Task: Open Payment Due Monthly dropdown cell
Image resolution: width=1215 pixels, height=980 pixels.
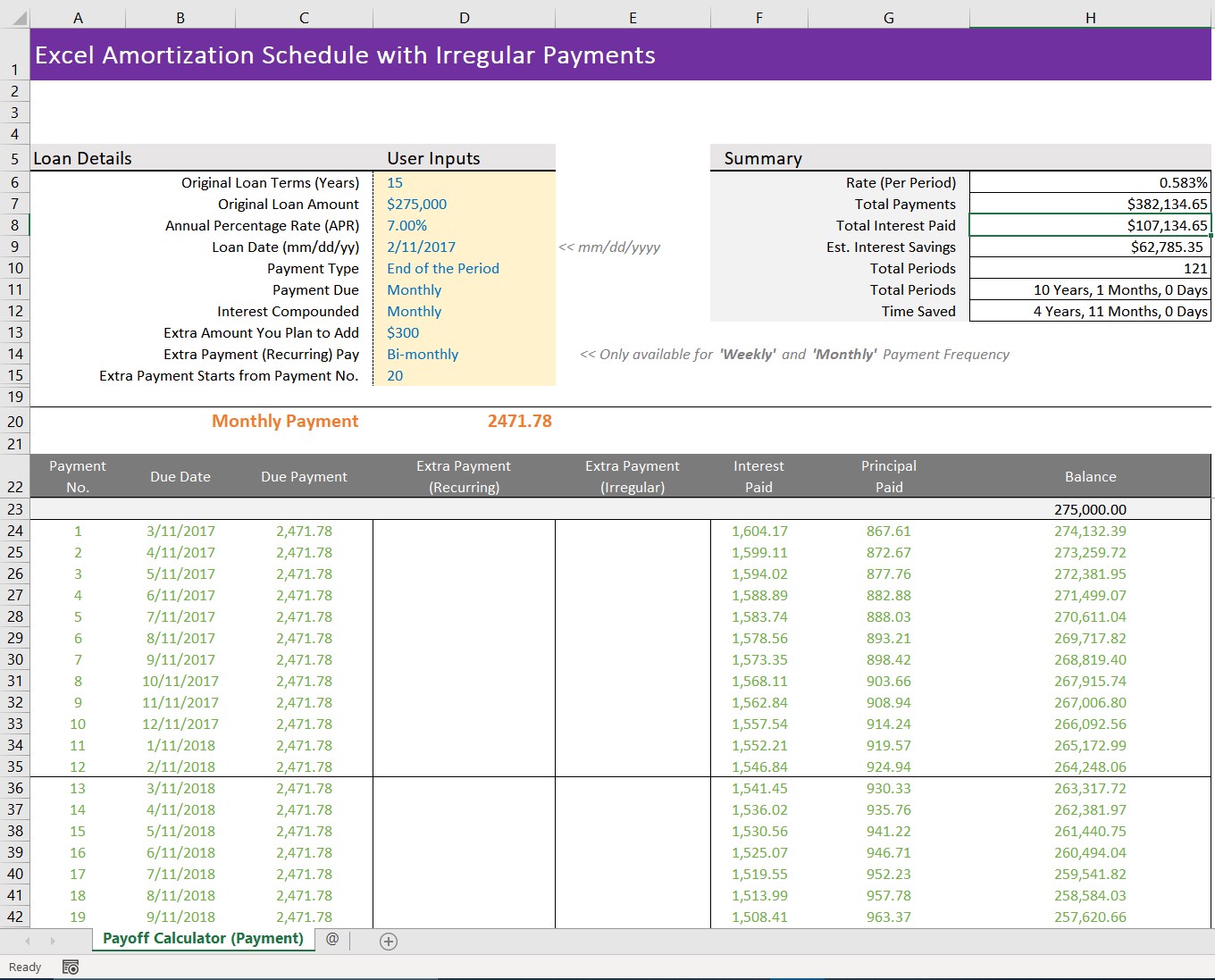Action: (x=464, y=289)
